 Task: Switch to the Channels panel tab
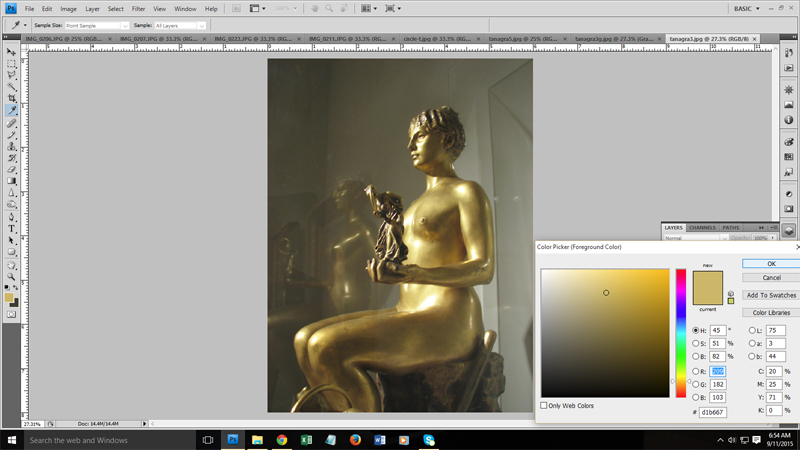pyautogui.click(x=702, y=228)
